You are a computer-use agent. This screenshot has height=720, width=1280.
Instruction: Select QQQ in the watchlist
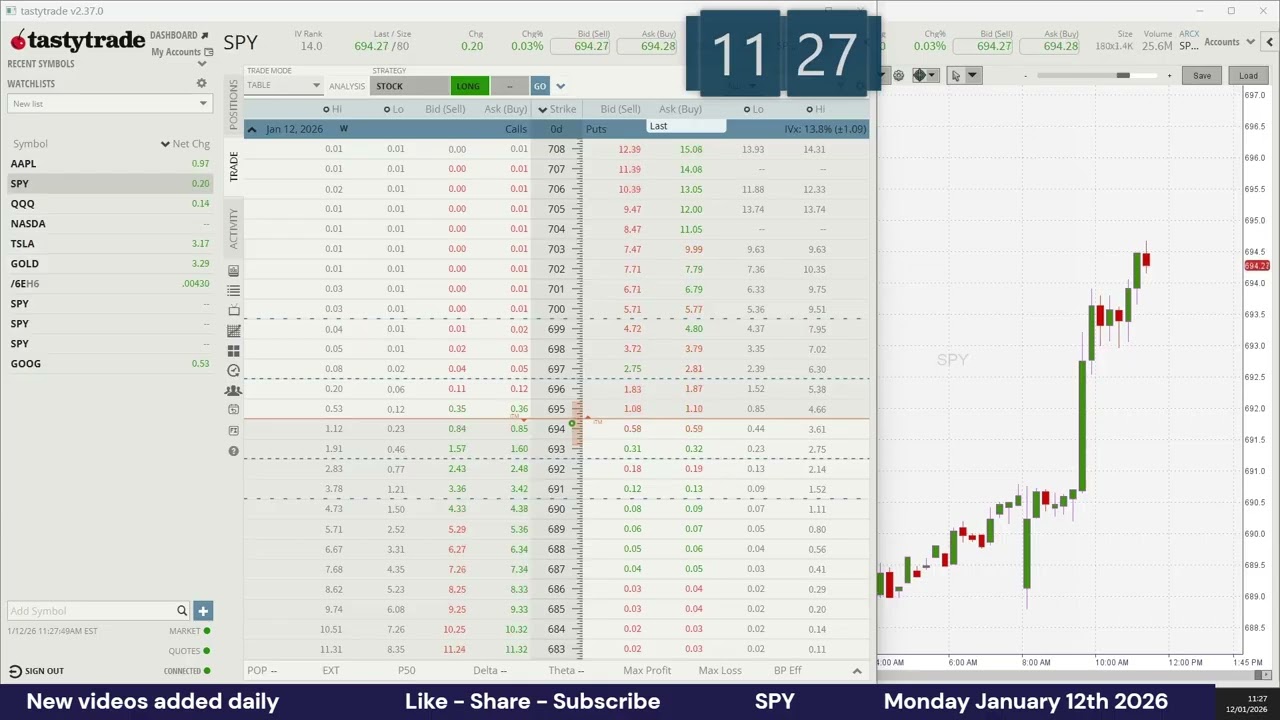[109, 204]
